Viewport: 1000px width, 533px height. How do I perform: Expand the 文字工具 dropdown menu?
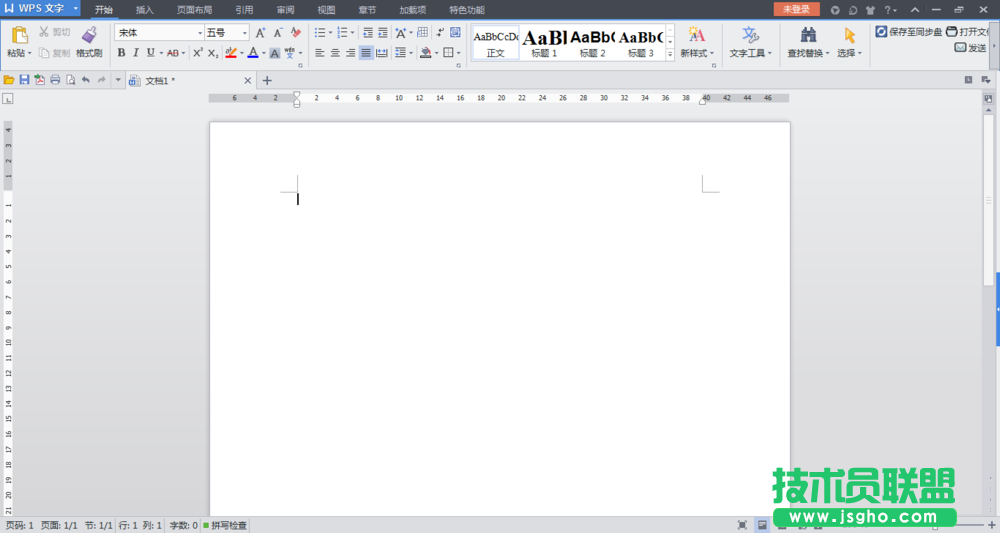pos(750,53)
